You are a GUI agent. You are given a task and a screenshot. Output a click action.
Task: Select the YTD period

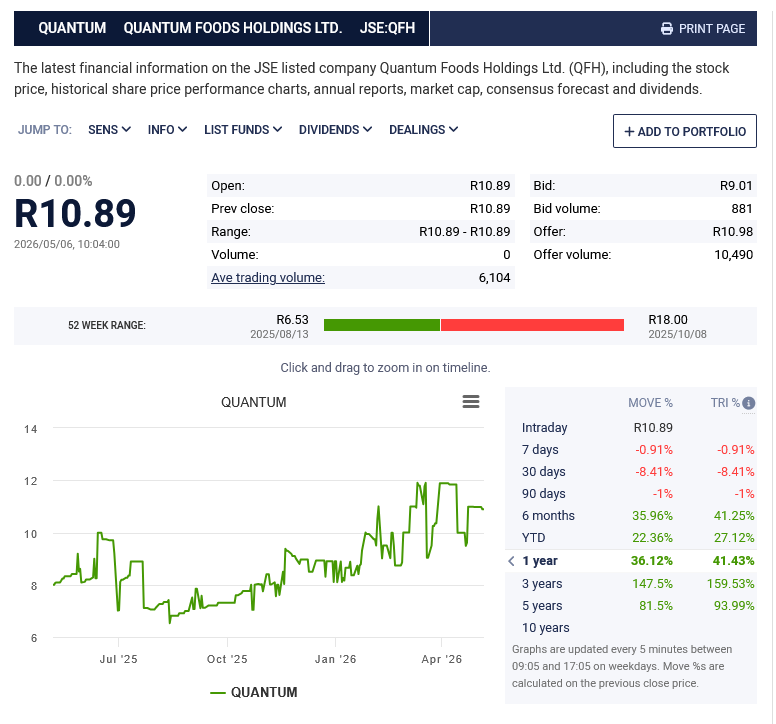[630, 538]
